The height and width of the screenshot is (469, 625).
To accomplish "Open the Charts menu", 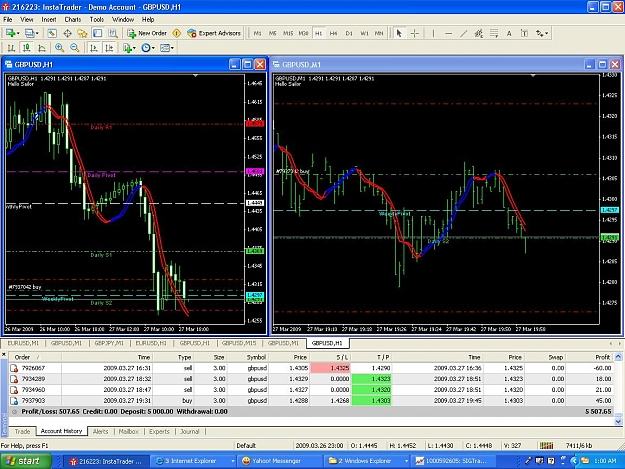I will (73, 20).
